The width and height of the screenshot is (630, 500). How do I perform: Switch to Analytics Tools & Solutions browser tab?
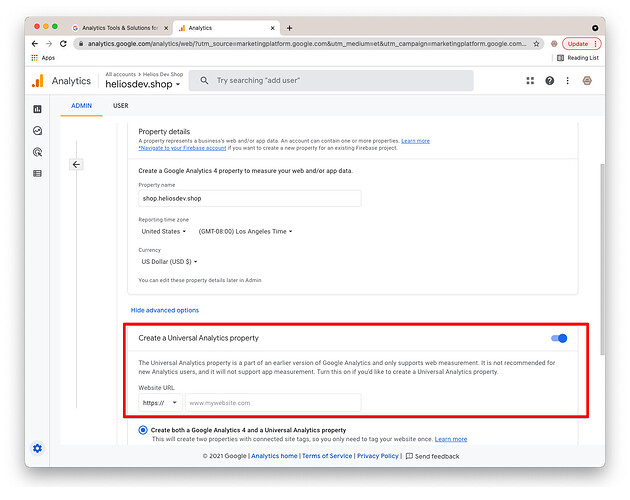(120, 28)
